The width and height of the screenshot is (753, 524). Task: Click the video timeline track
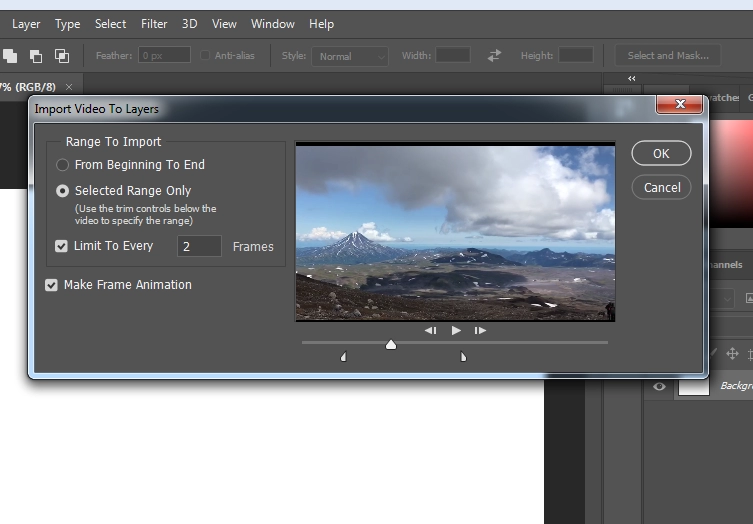click(x=455, y=342)
